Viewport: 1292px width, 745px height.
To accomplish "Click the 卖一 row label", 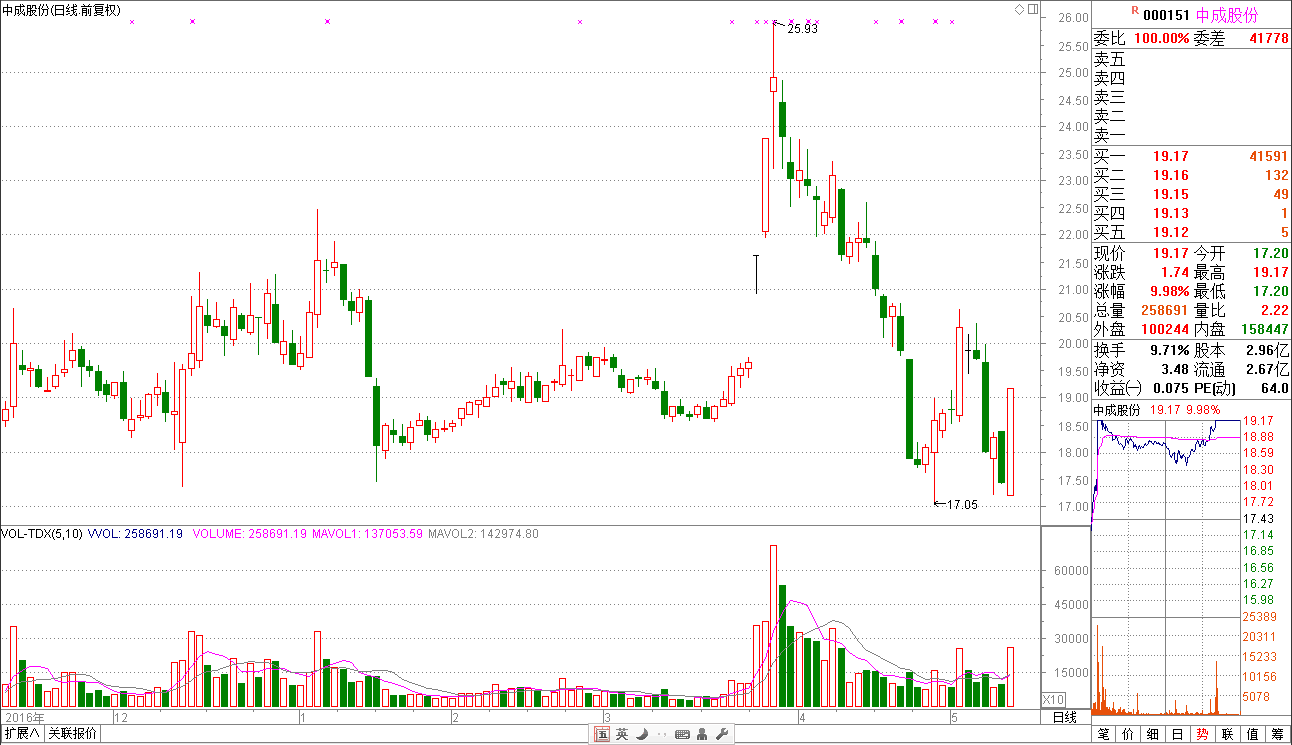I will click(x=1110, y=135).
